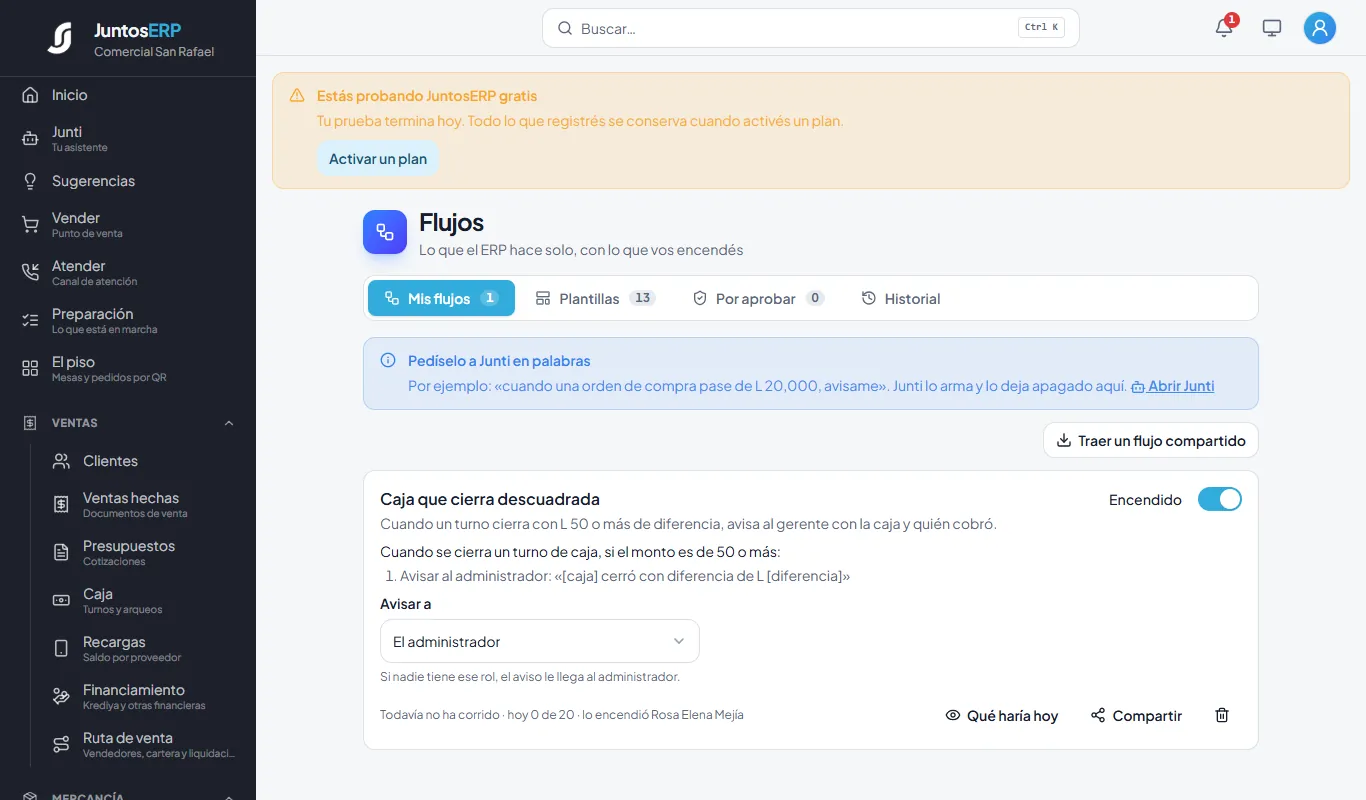Screen dimensions: 1366x800
Task: Focus the Buscar search field
Action: (x=811, y=28)
